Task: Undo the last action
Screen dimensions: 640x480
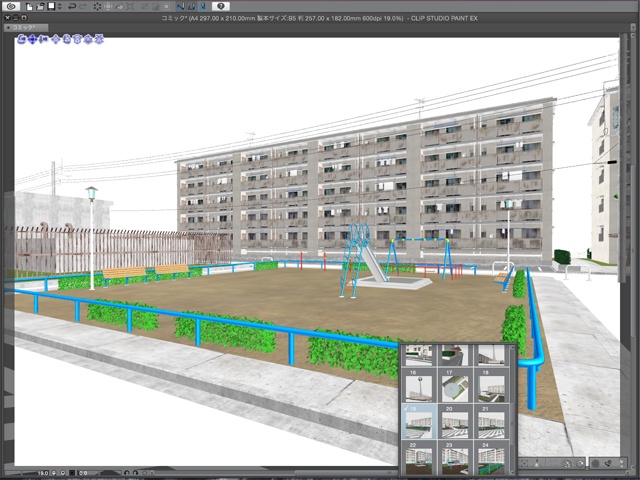Action: pos(72,7)
